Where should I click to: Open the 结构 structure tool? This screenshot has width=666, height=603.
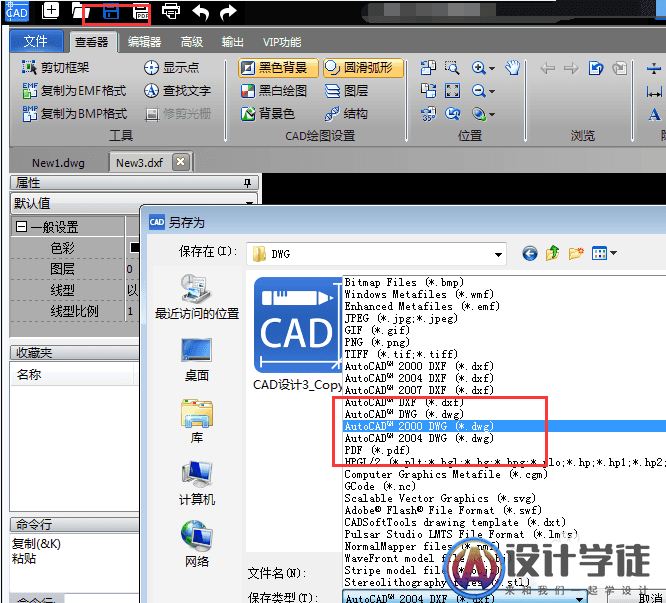(346, 113)
